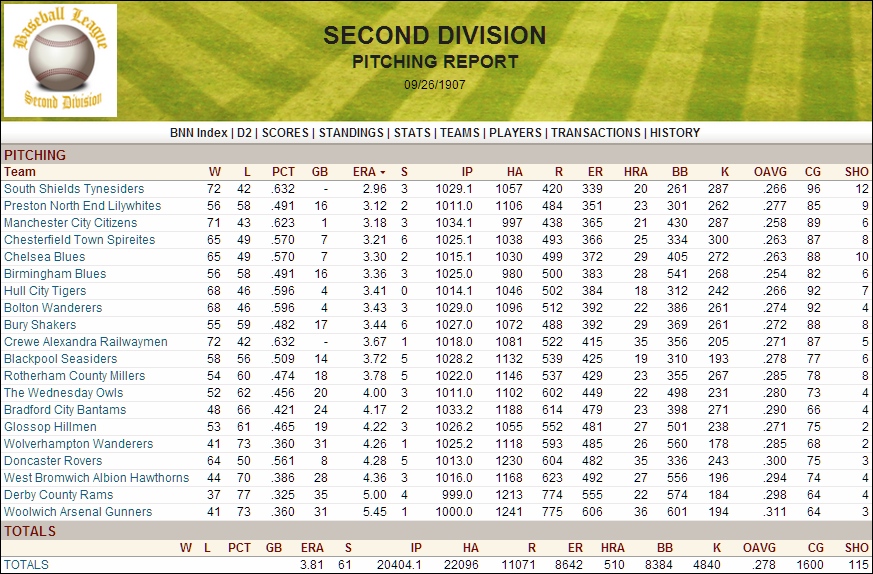The height and width of the screenshot is (574, 873).
Task: Open Blackpool Seasiders team page
Action: (61, 359)
